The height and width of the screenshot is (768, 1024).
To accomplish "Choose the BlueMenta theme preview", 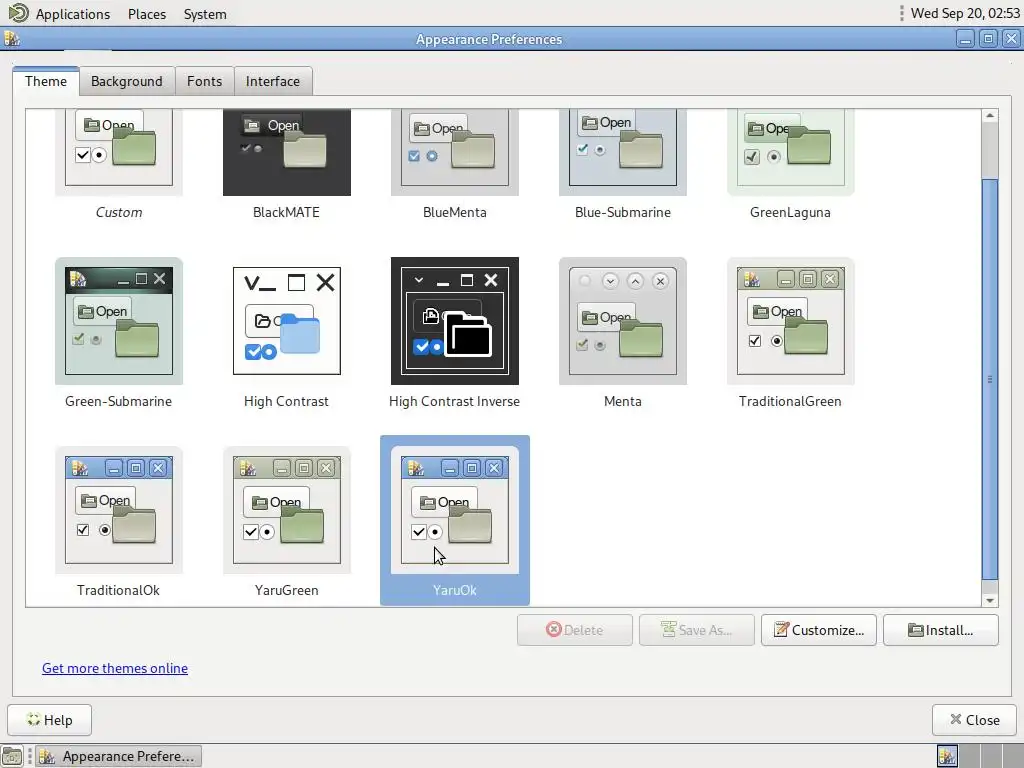I will click(x=455, y=152).
